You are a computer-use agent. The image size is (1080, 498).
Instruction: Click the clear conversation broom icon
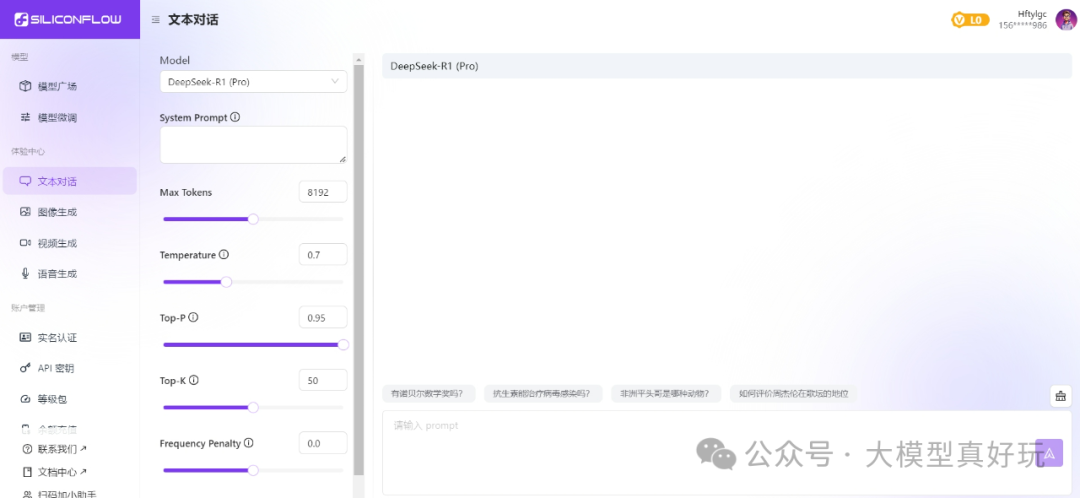pyautogui.click(x=1060, y=395)
